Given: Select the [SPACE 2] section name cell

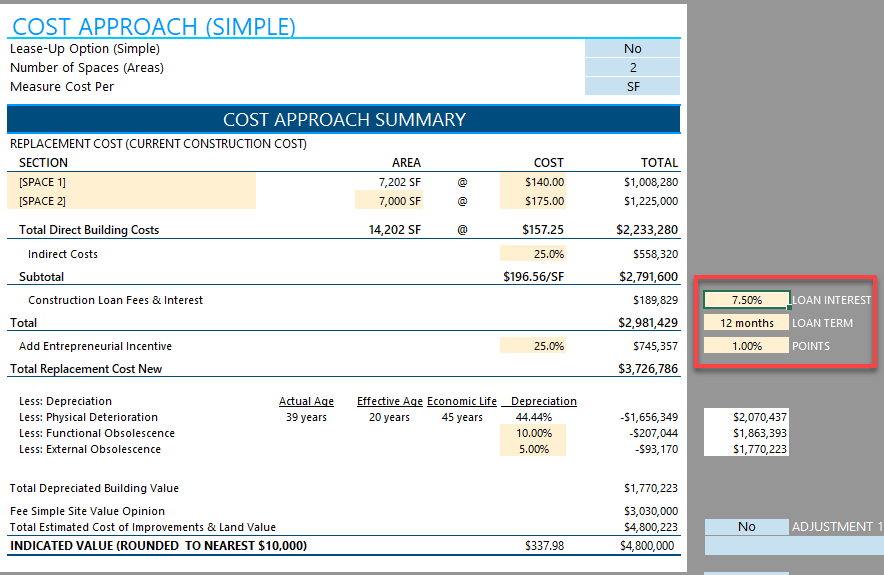Looking at the screenshot, I should (x=131, y=201).
